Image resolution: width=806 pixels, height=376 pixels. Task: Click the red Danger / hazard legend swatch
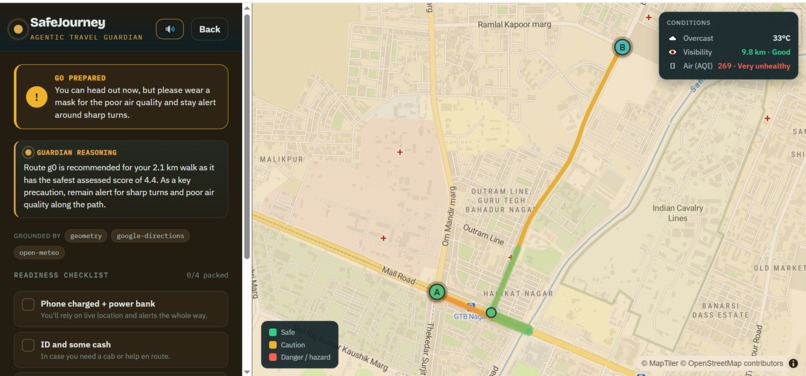[x=272, y=357]
